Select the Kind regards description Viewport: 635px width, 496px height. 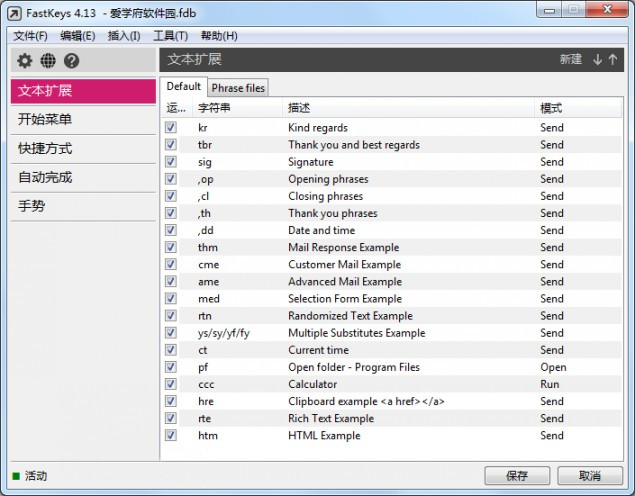pos(318,128)
